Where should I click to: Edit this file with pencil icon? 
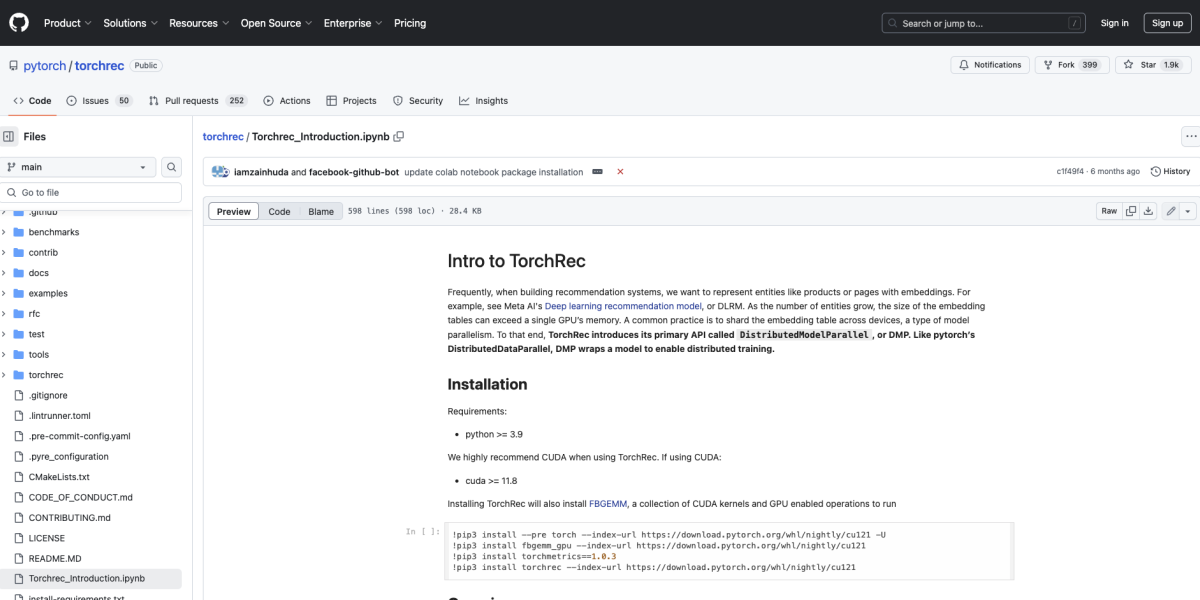1171,211
